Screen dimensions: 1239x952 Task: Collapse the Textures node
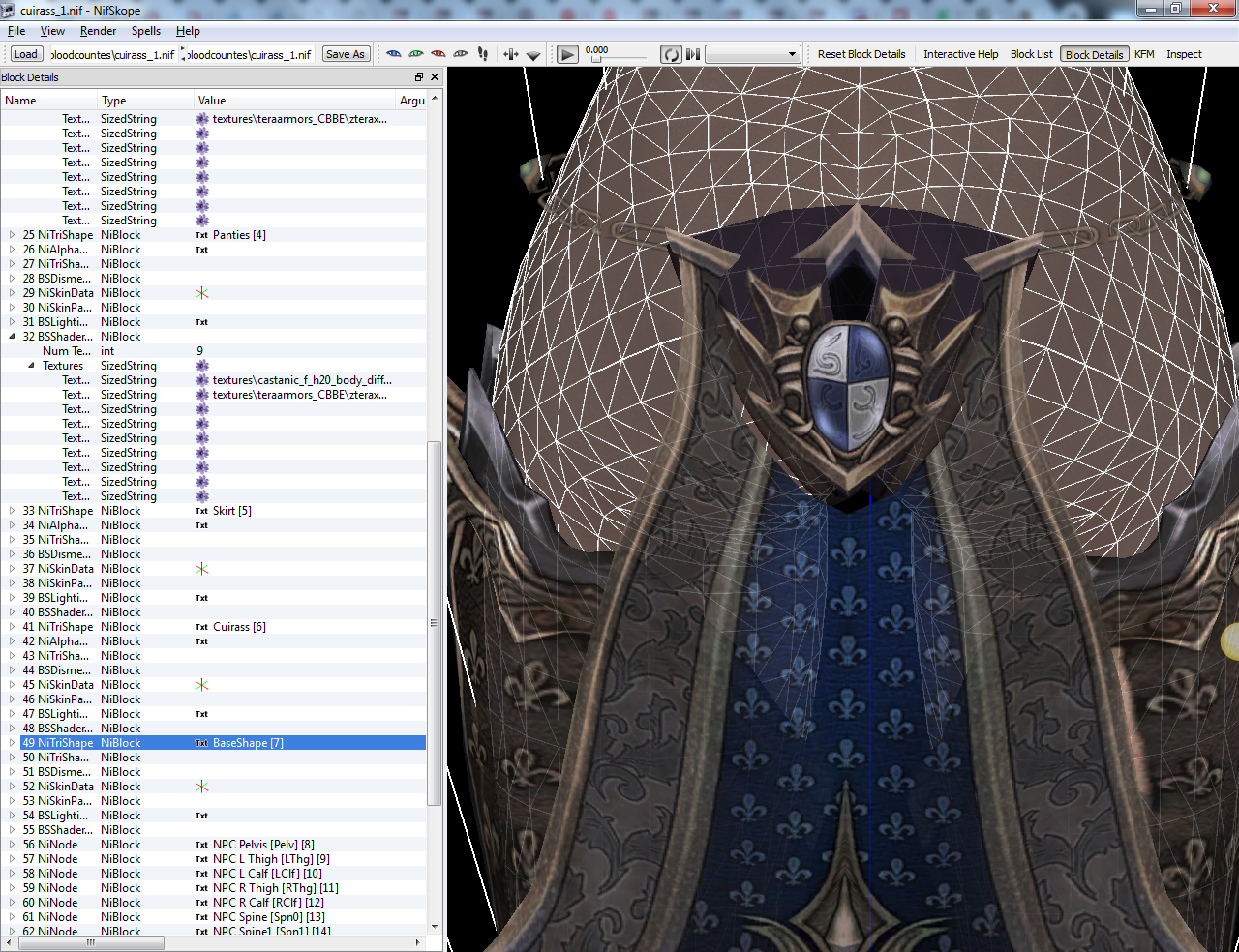tap(31, 366)
